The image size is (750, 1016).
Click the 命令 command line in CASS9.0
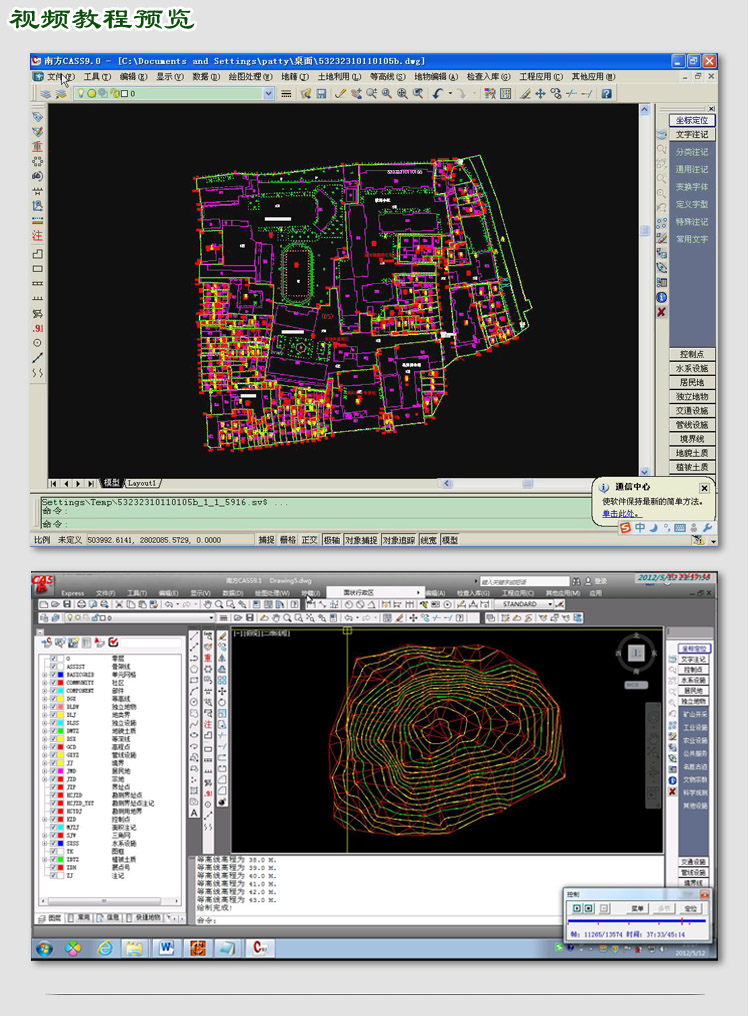314,523
